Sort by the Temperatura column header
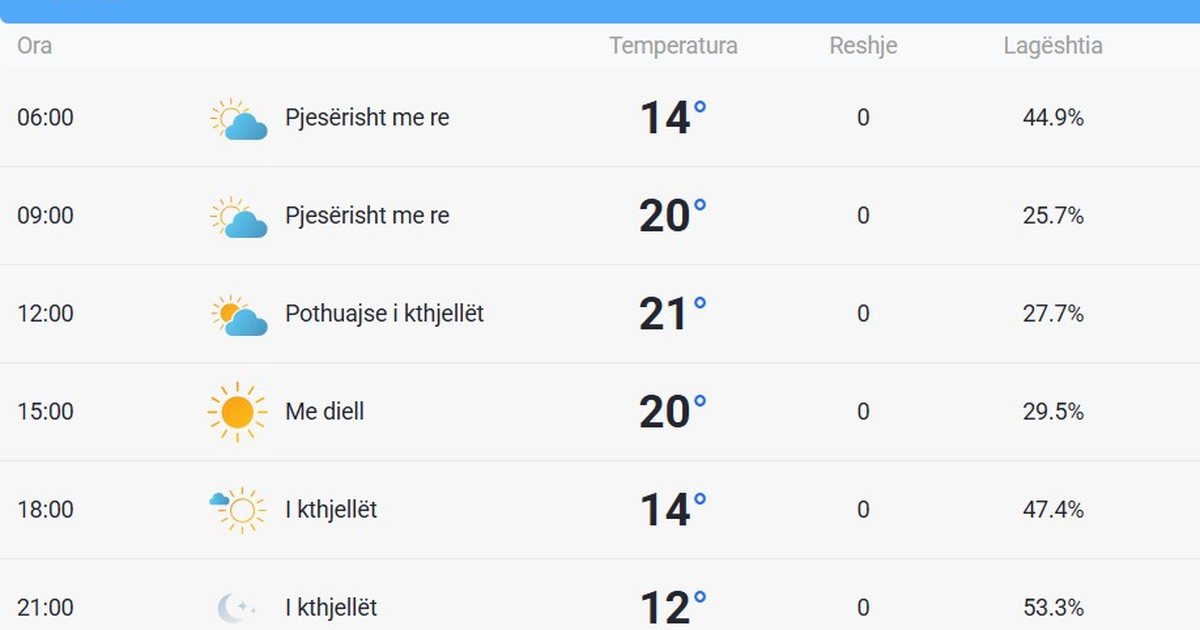The width and height of the screenshot is (1200, 630). pos(674,46)
